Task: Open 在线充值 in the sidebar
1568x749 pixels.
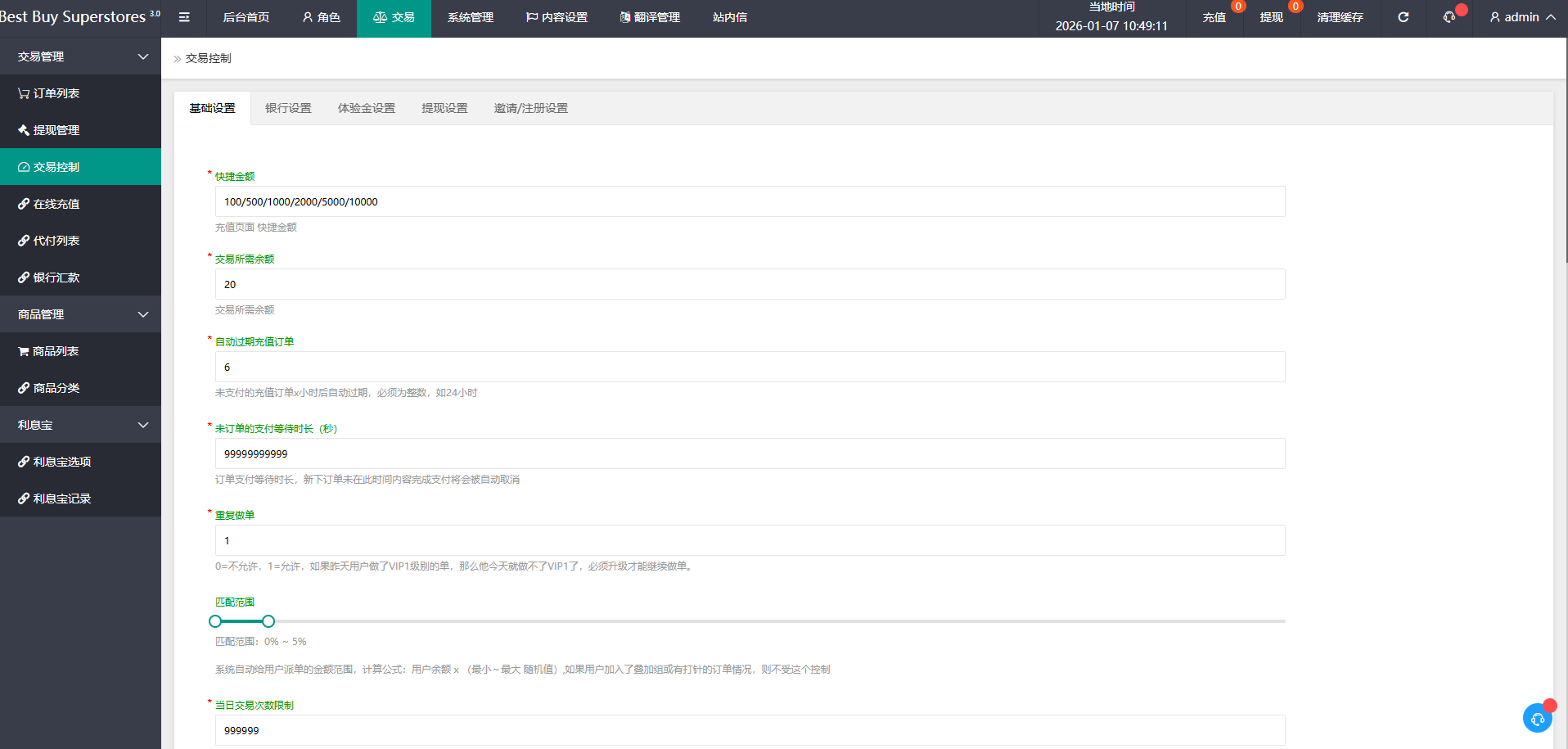Action: pyautogui.click(x=49, y=204)
